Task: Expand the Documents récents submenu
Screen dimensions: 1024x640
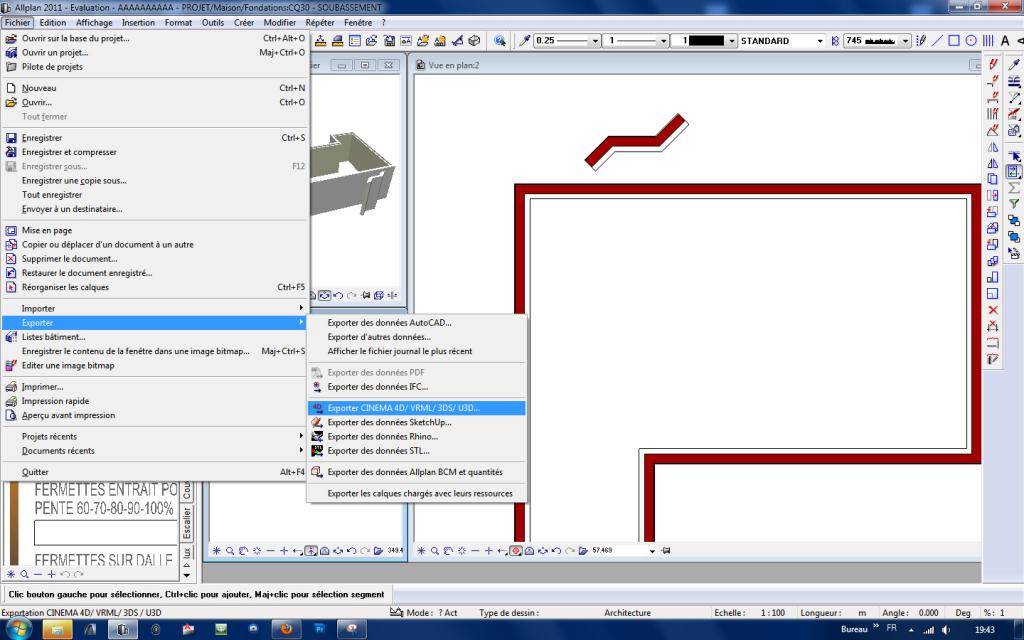Action: tap(154, 451)
